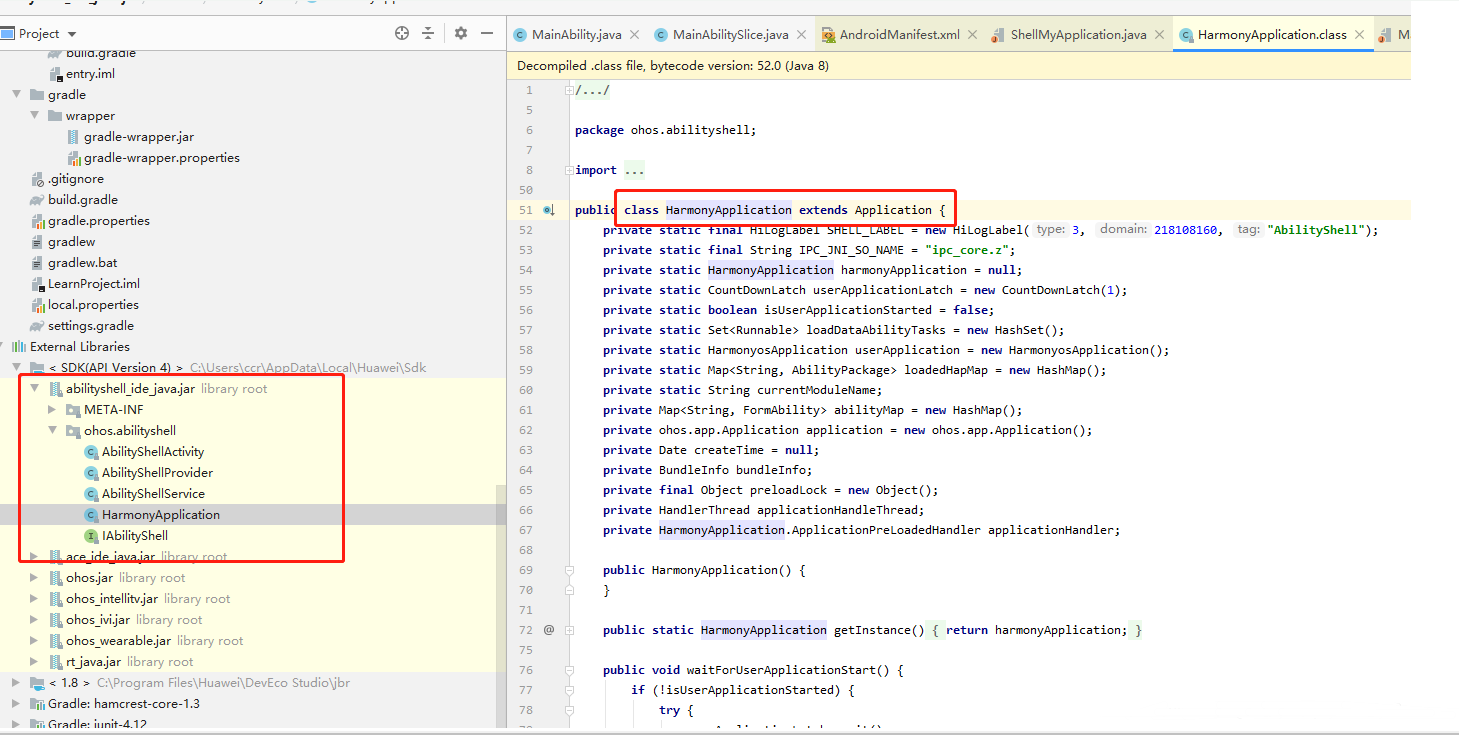
Task: Expand the rt_java.jar library
Action: click(x=35, y=662)
